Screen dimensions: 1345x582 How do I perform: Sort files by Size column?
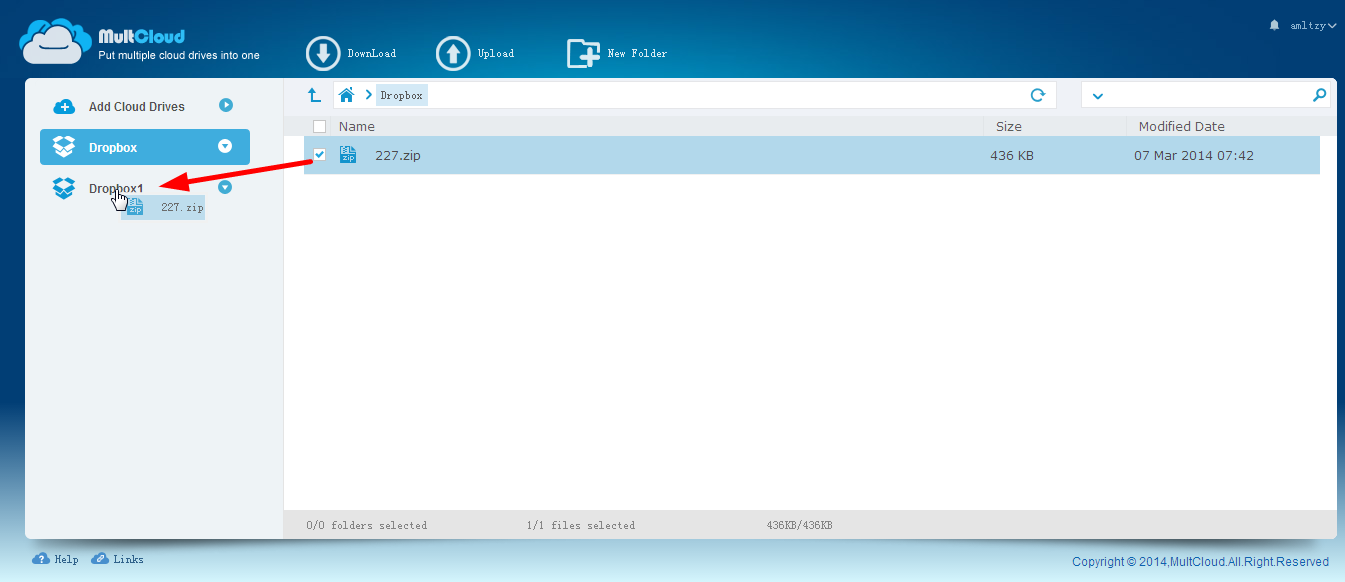point(1009,126)
